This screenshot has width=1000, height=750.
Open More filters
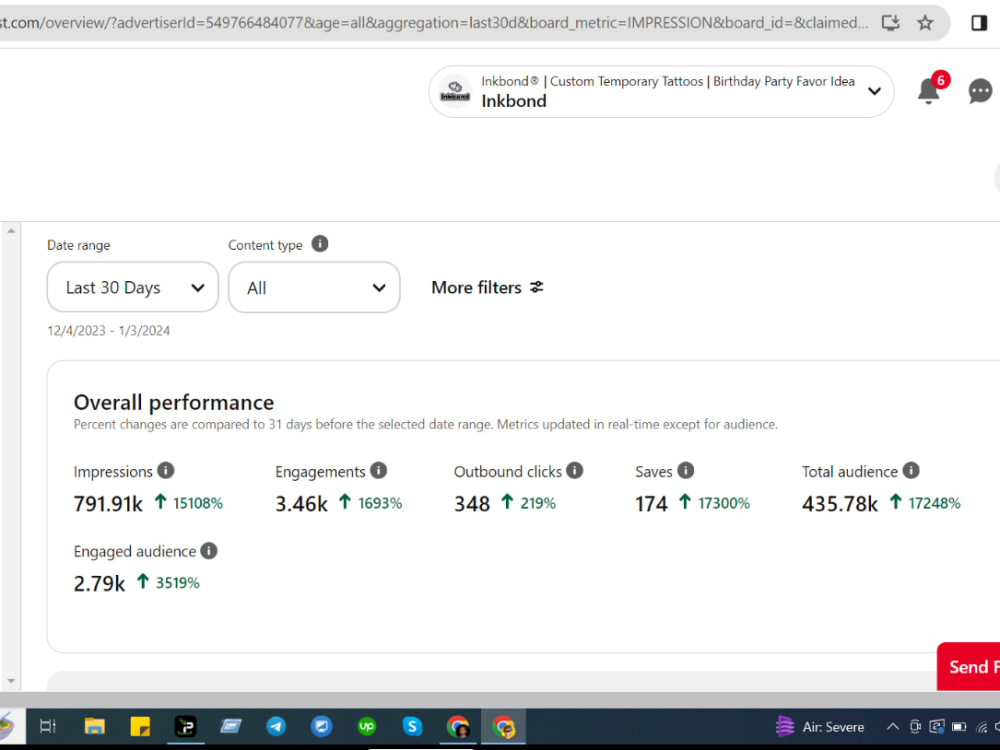[x=487, y=288]
